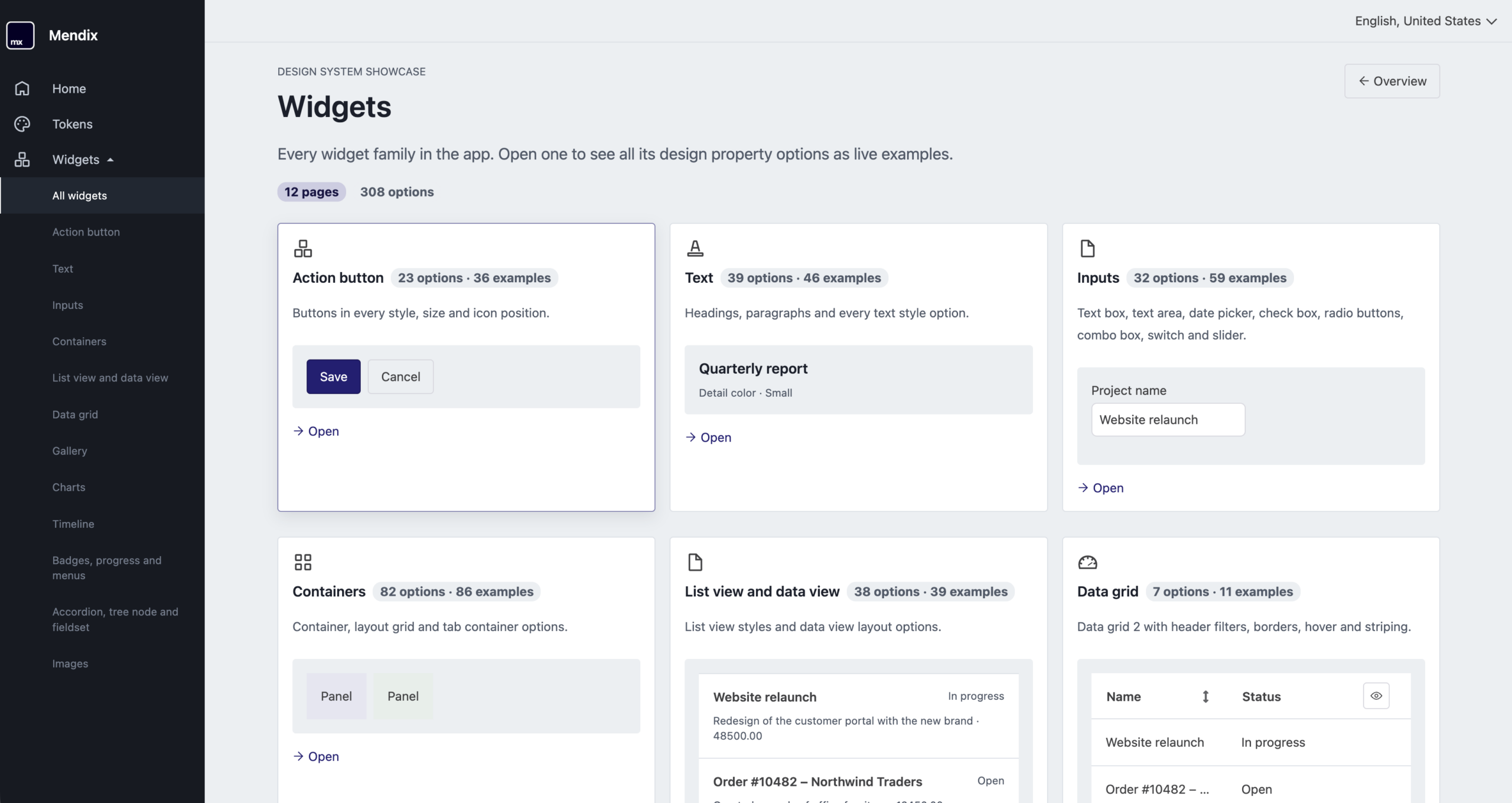Click the List view card document icon
Screen dimensions: 1512x803
click(695, 562)
